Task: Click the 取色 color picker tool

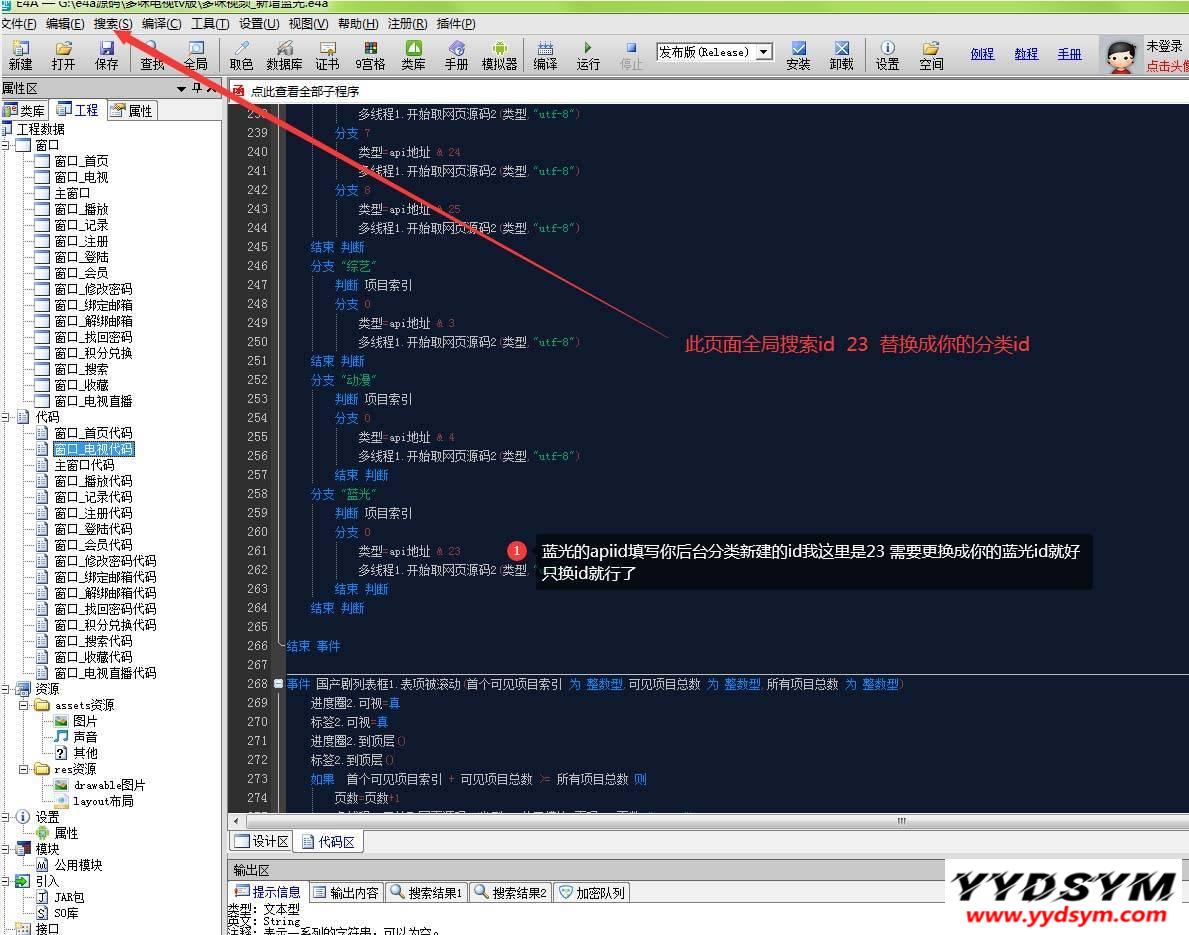Action: point(241,55)
